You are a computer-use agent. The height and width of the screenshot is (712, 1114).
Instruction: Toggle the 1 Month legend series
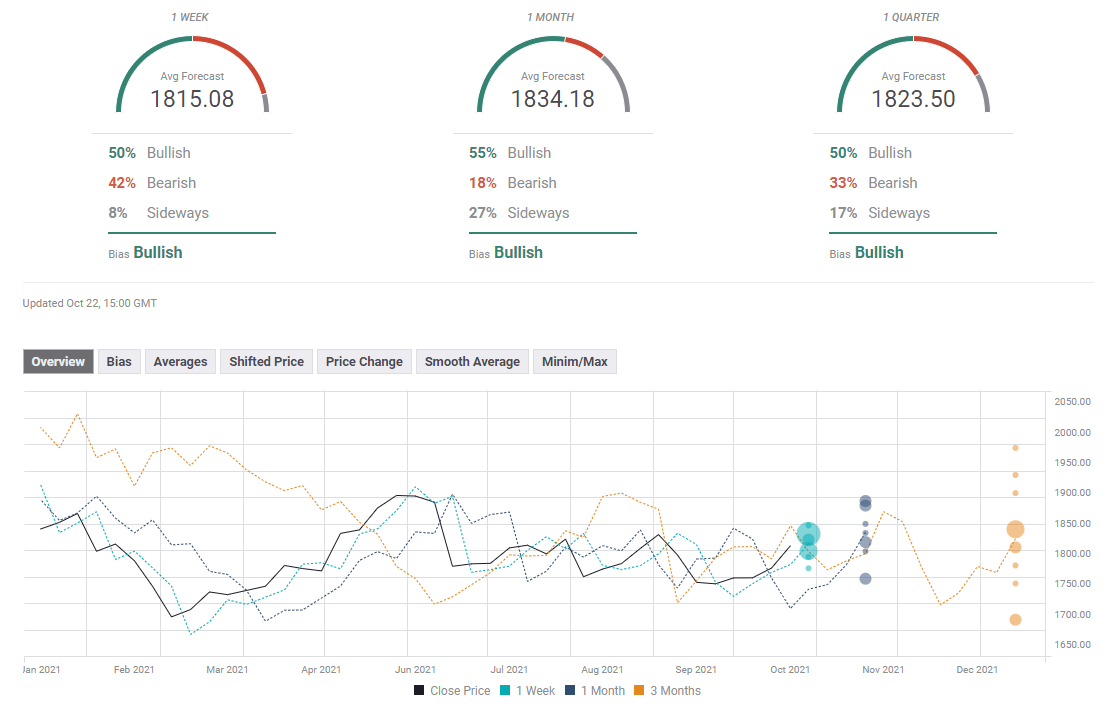click(595, 690)
